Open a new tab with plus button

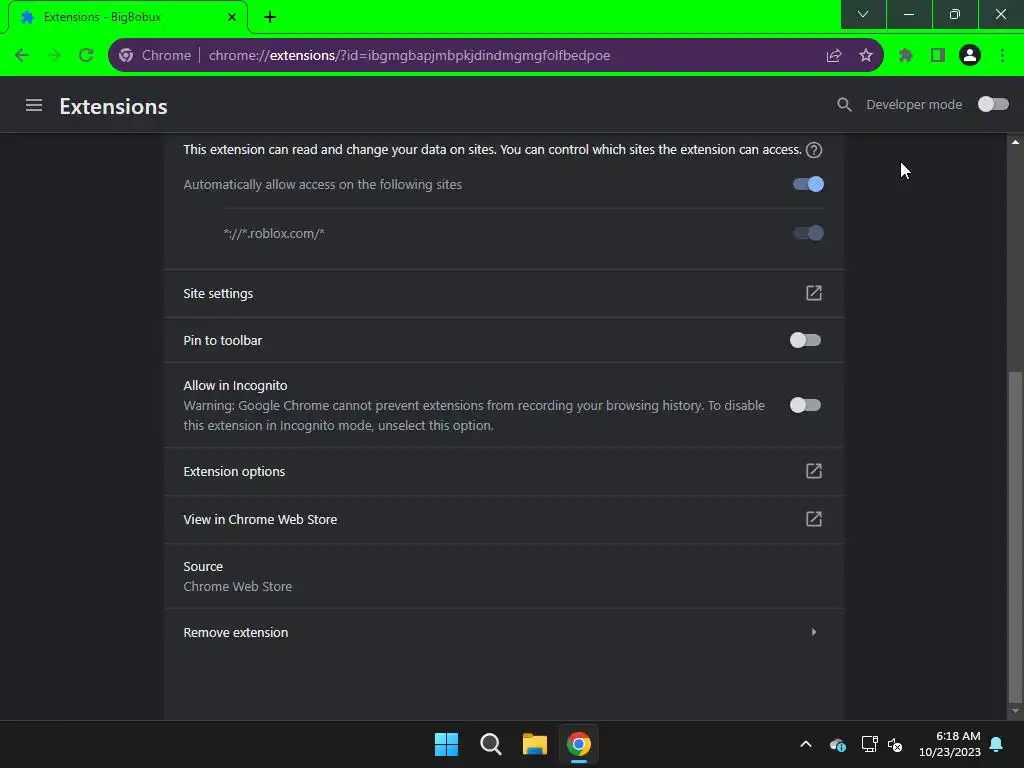270,17
